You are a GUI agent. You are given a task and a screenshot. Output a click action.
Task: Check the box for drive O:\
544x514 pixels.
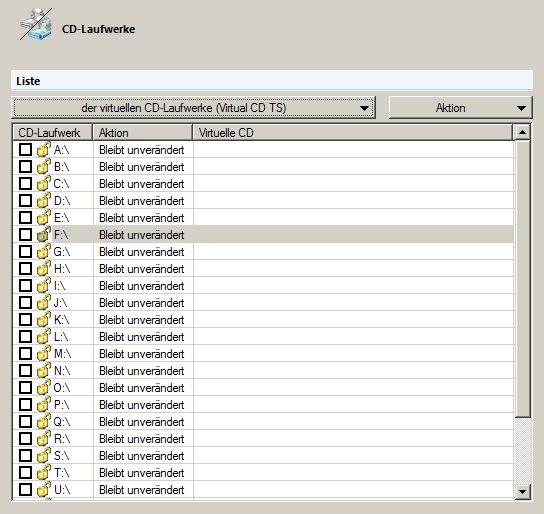pyautogui.click(x=25, y=387)
